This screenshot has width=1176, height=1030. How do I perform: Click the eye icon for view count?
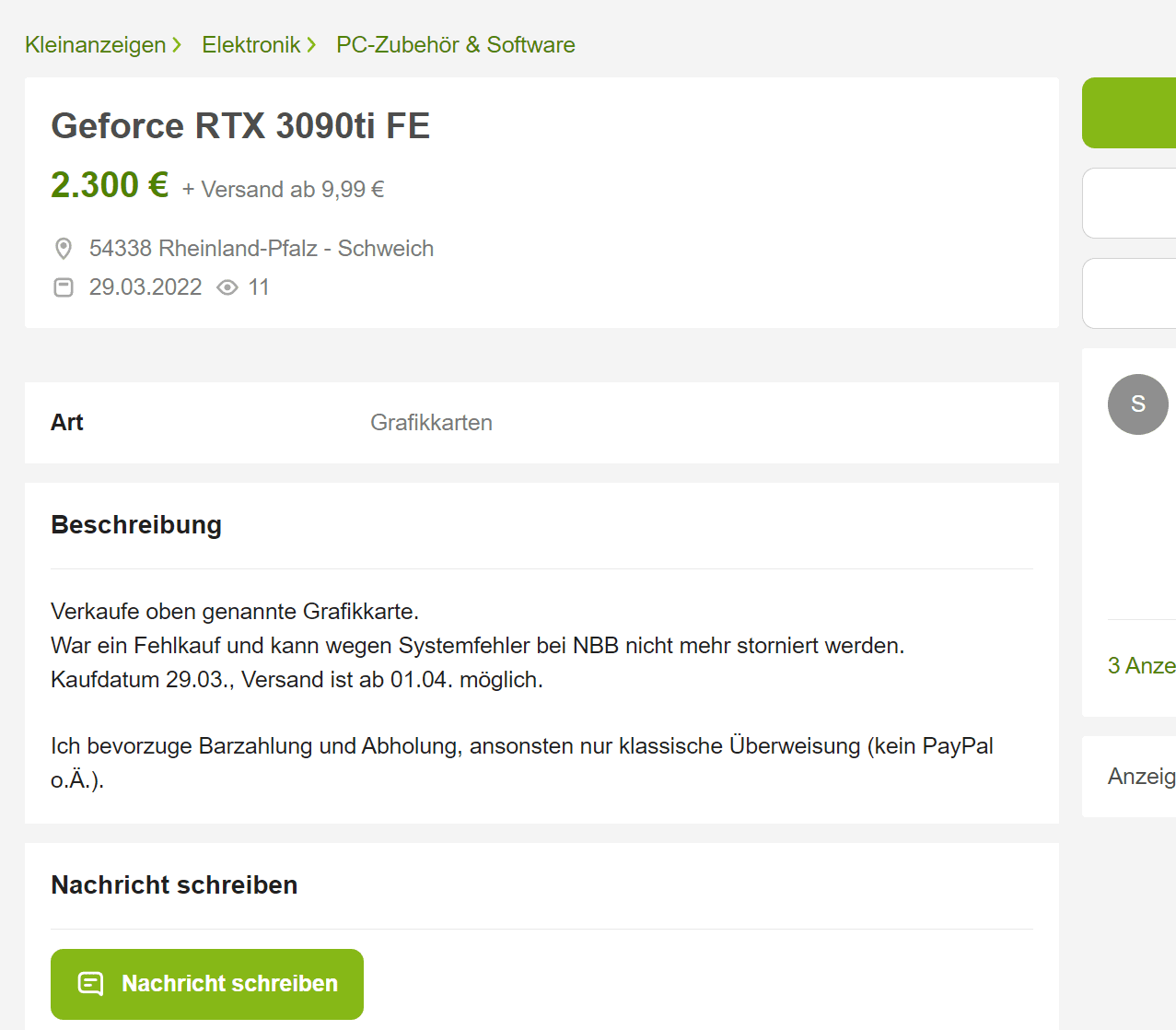pyautogui.click(x=227, y=287)
